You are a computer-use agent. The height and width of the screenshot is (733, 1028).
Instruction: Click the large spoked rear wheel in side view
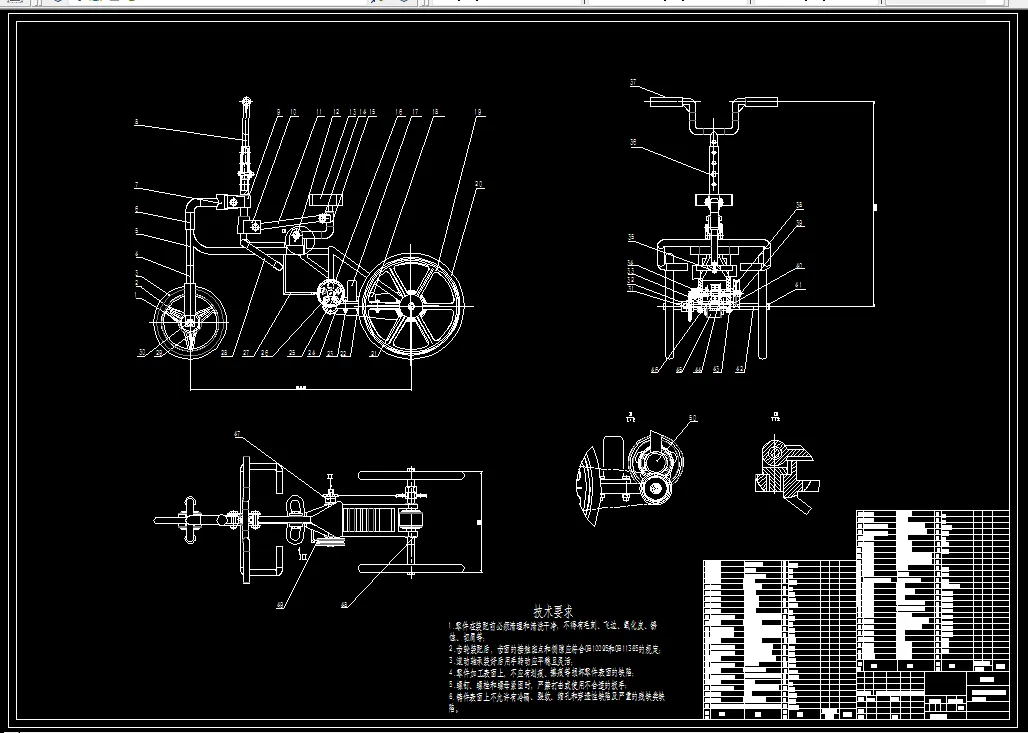(412, 306)
